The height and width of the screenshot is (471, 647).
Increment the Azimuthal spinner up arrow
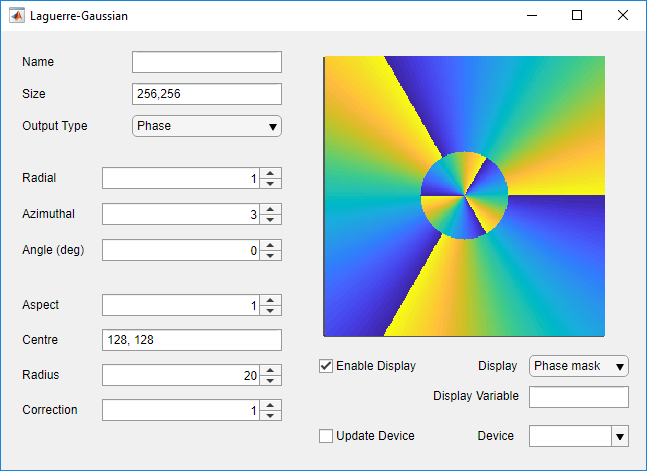271,209
